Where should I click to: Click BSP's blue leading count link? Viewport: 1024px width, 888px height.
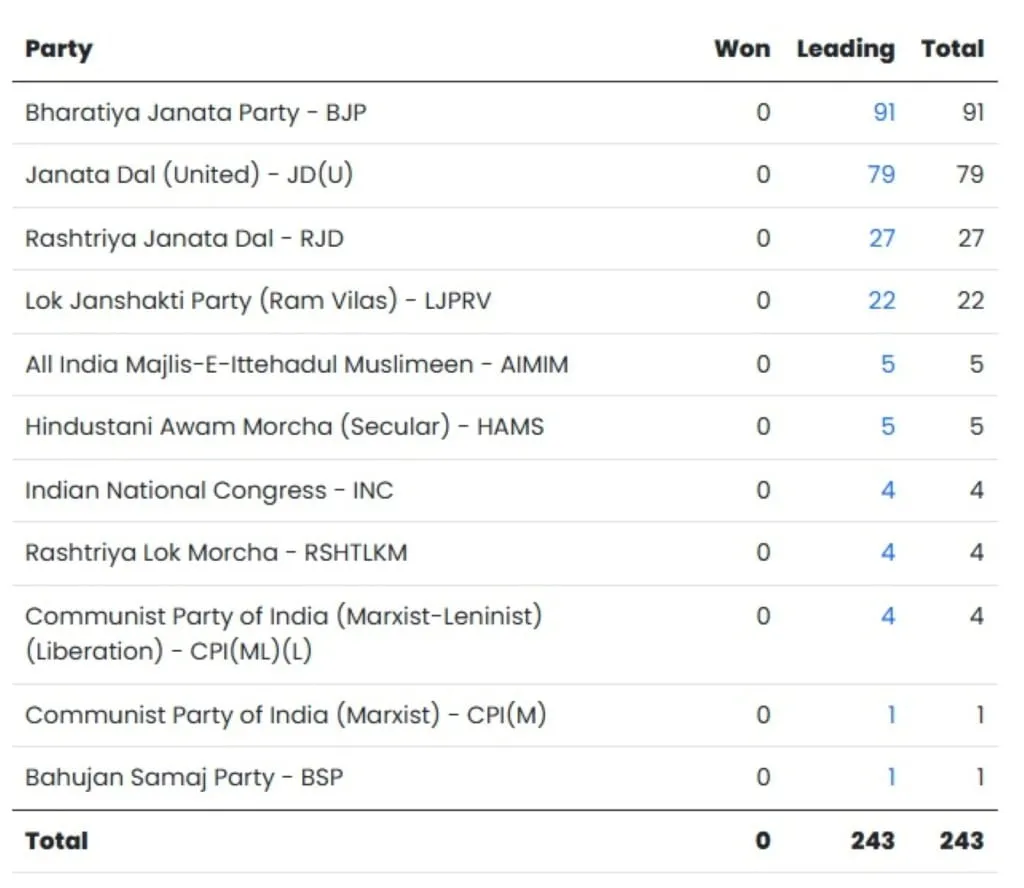(x=890, y=777)
